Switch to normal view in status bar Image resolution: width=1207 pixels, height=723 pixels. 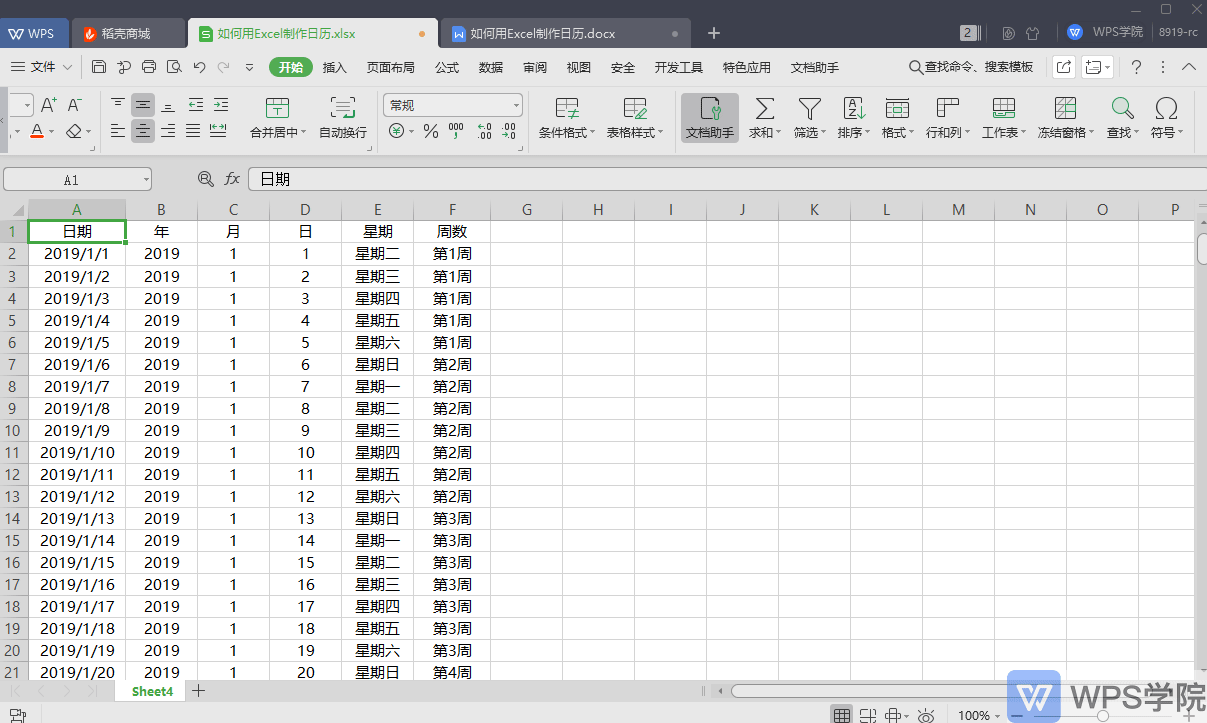pos(842,715)
